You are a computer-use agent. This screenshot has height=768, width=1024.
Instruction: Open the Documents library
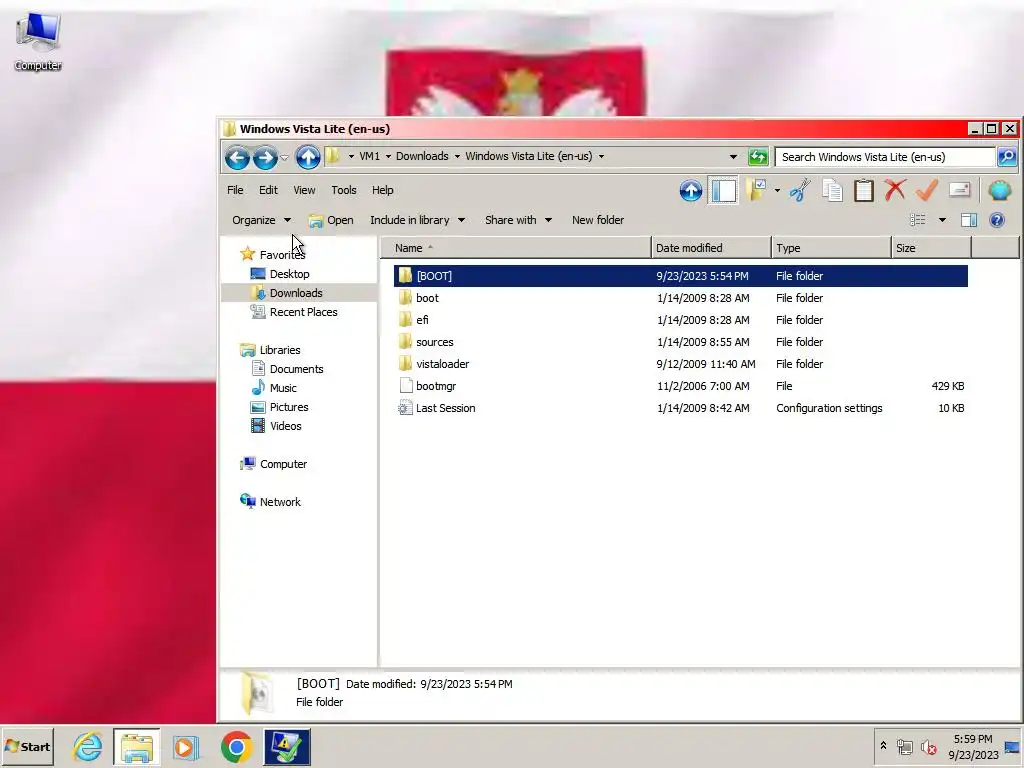pyautogui.click(x=296, y=369)
